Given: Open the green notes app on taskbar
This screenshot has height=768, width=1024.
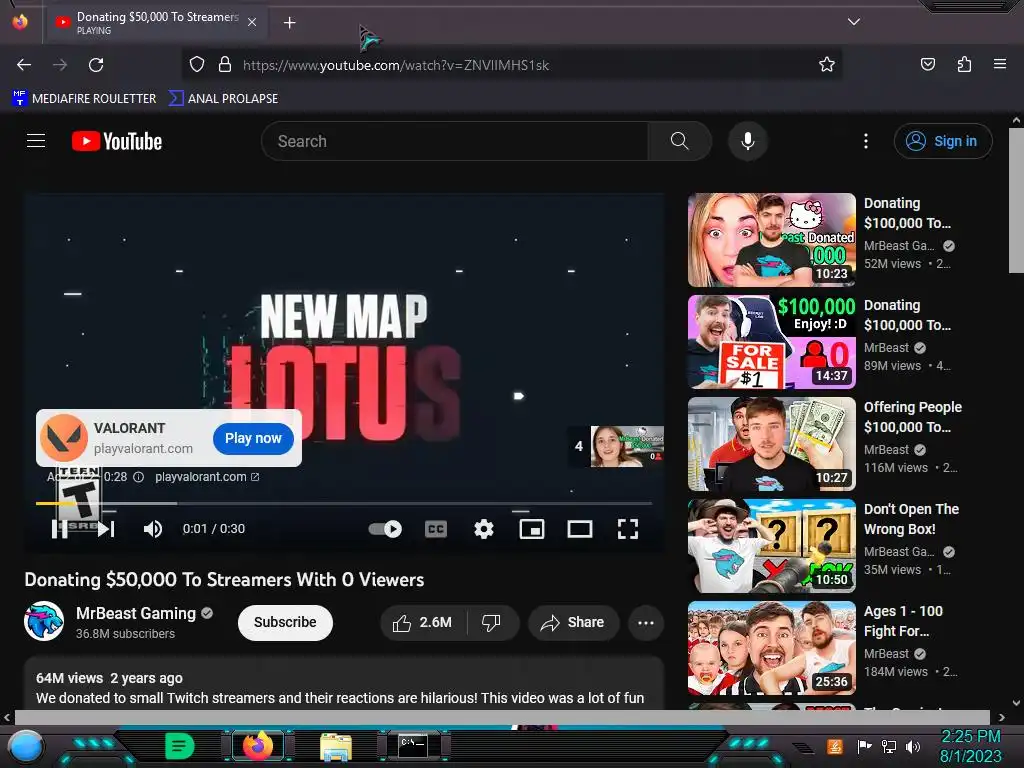Looking at the screenshot, I should (179, 746).
